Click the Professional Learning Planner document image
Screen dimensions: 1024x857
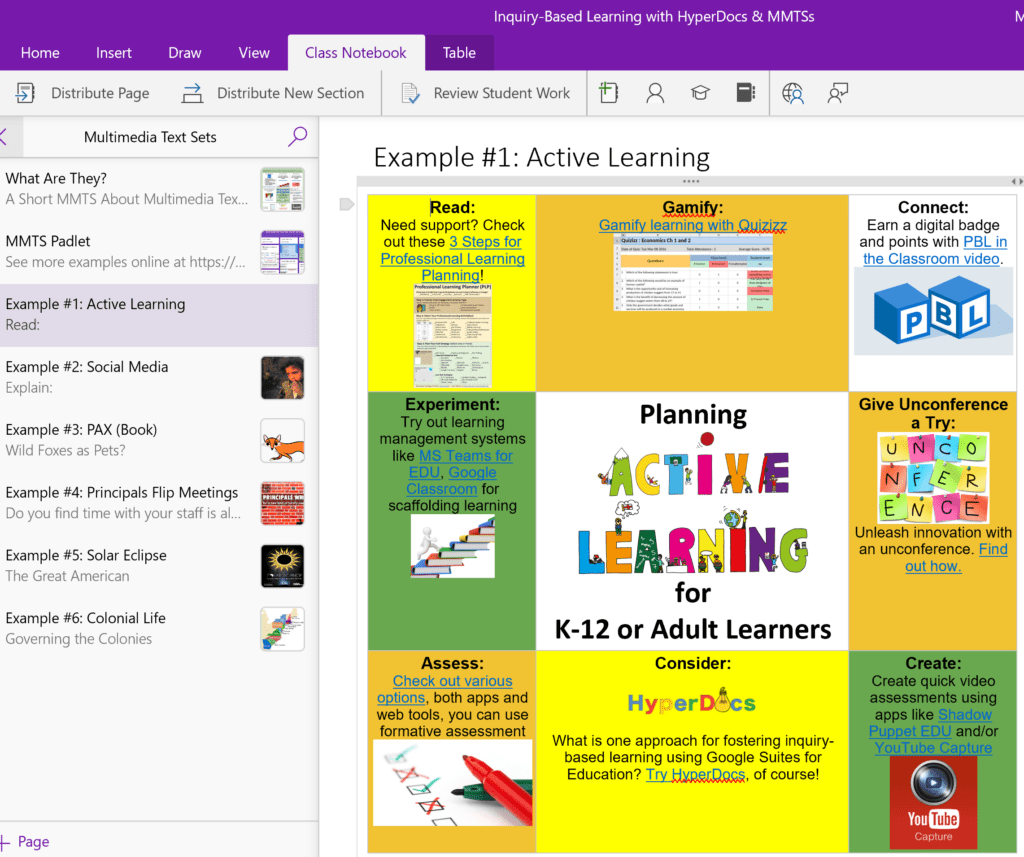[x=453, y=336]
